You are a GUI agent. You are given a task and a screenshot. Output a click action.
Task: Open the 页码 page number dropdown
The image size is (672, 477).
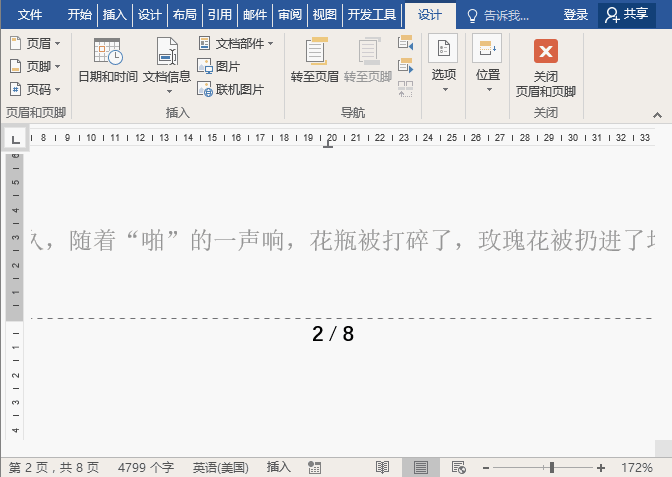35,90
